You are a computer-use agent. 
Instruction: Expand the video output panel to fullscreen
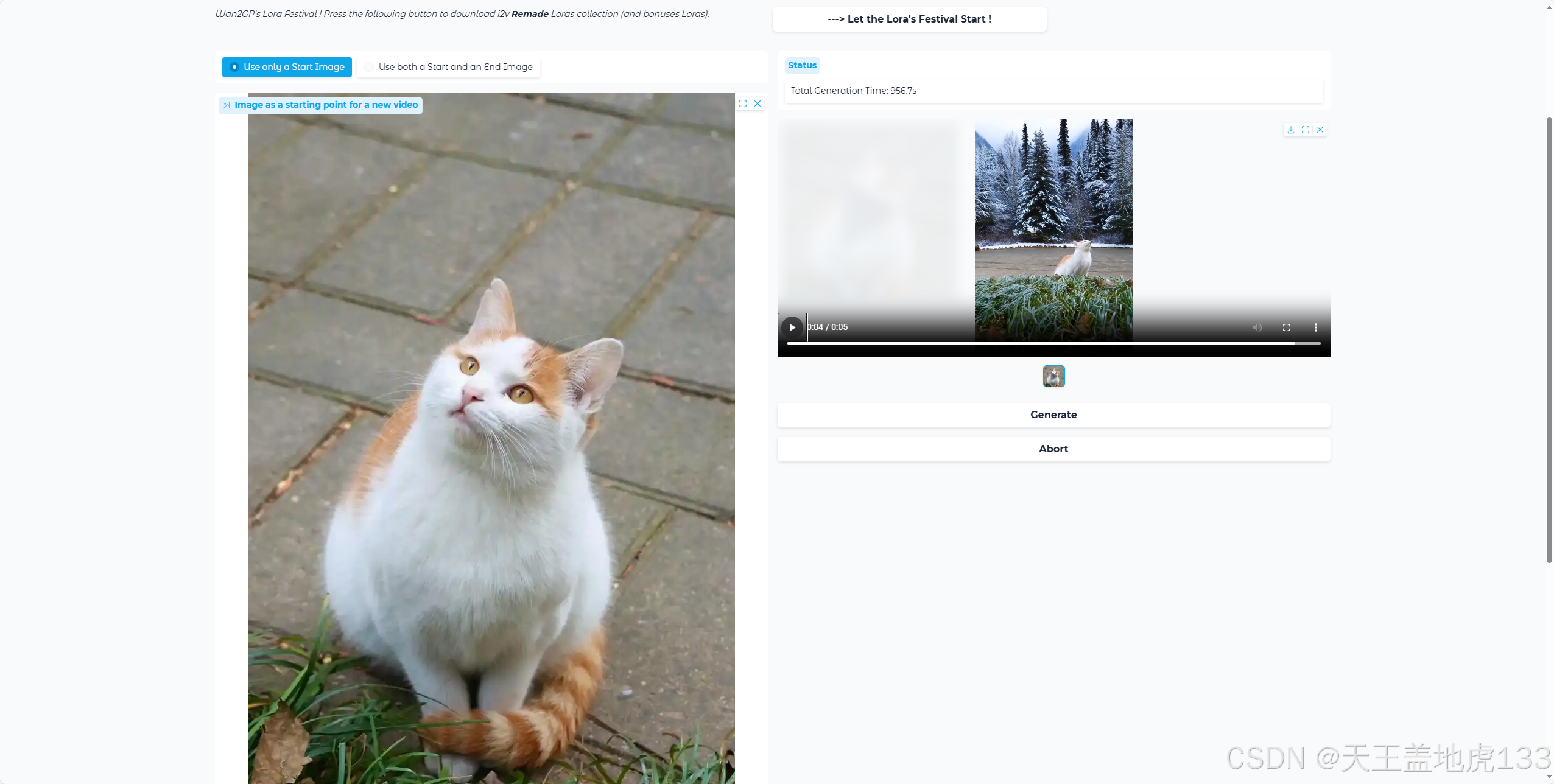[1305, 130]
